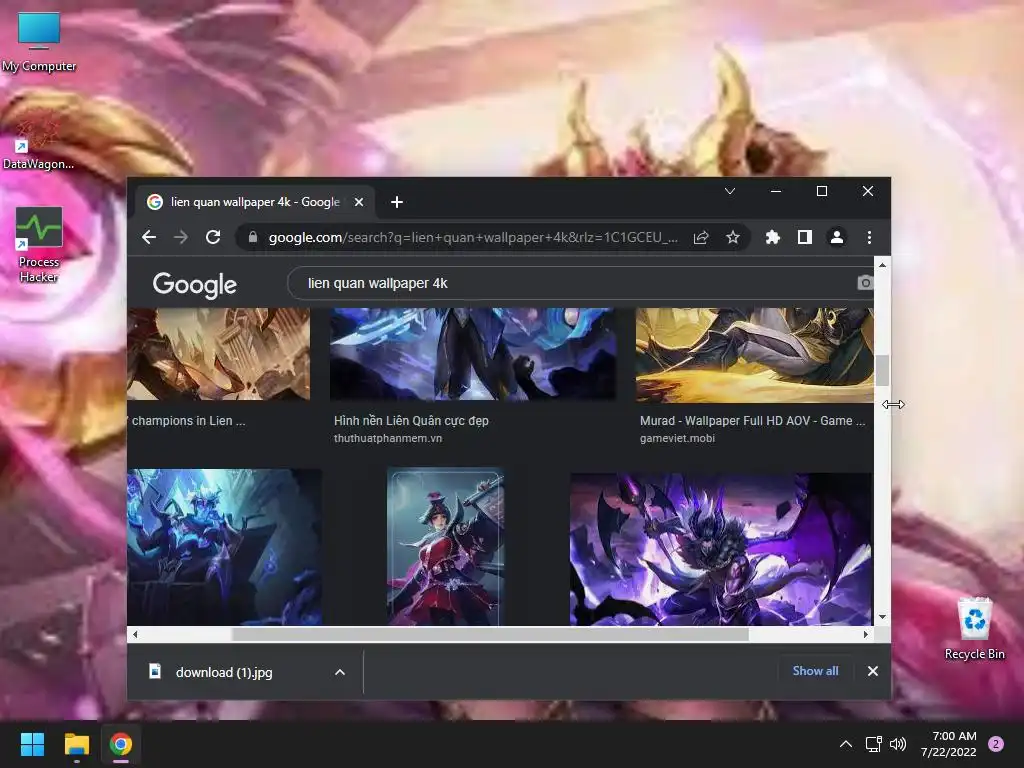
Task: Click the horizontal scrollbar thumb
Action: [490, 634]
